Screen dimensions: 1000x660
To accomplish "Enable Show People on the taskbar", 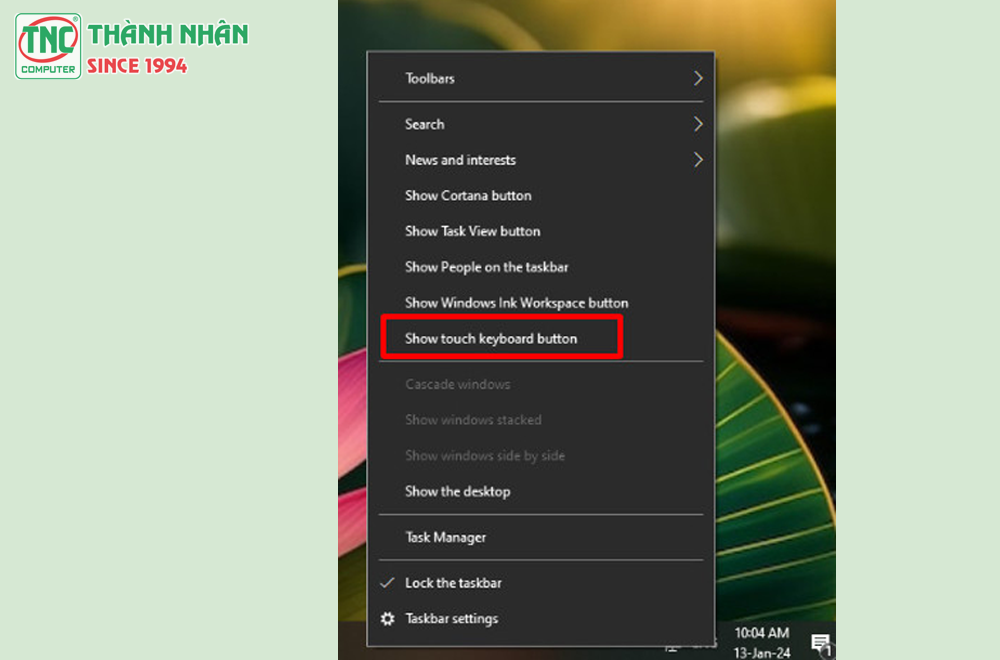I will [x=541, y=267].
